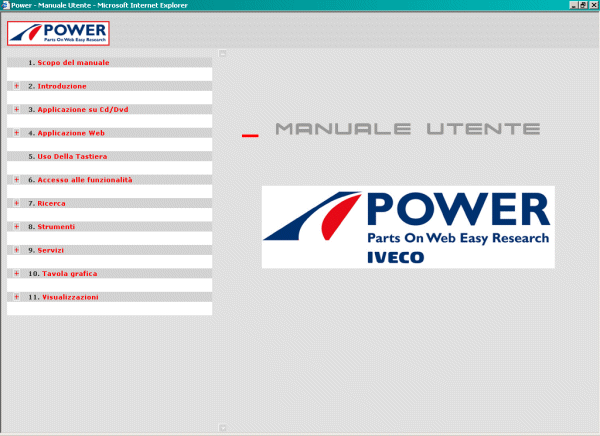
Task: Open the Tavola grafica chapter link
Action: point(67,273)
